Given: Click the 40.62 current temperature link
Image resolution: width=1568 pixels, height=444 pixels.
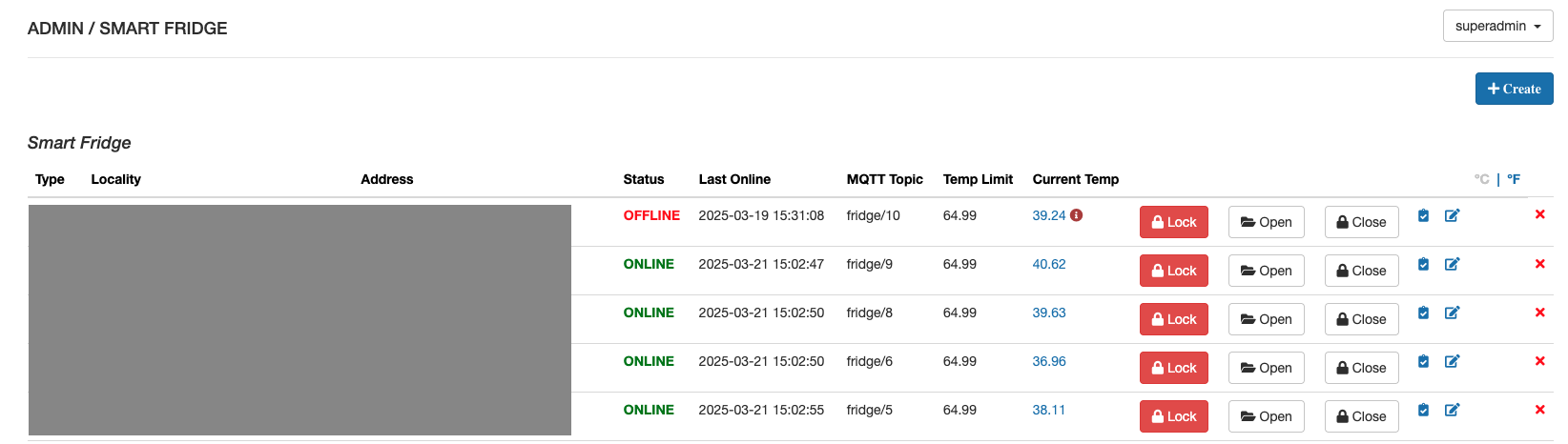Looking at the screenshot, I should [x=1048, y=264].
